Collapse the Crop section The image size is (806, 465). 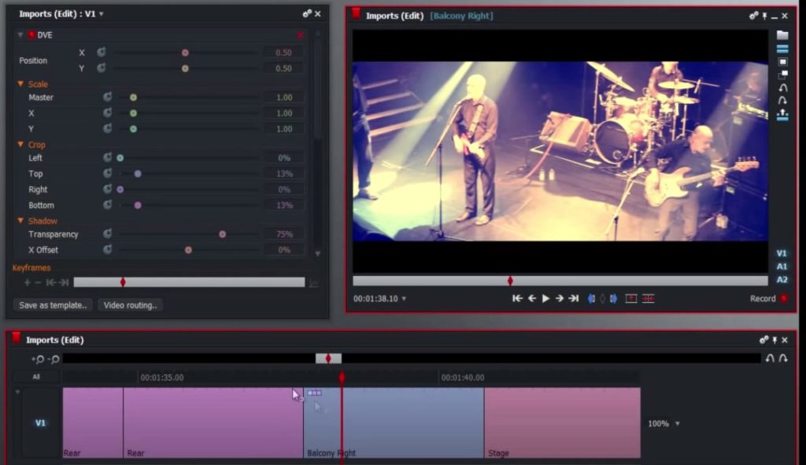pos(21,144)
